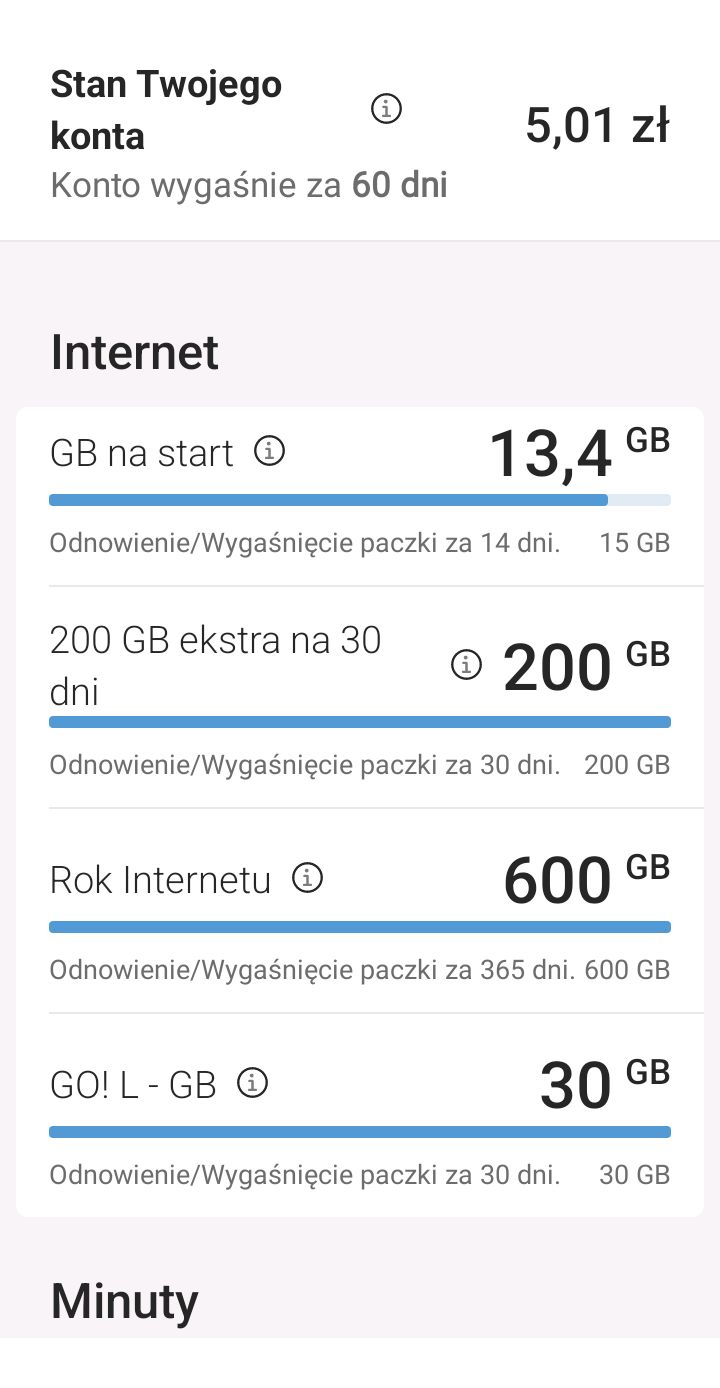Select the Internet section header
Screen dimensions: 720x1388
click(135, 353)
